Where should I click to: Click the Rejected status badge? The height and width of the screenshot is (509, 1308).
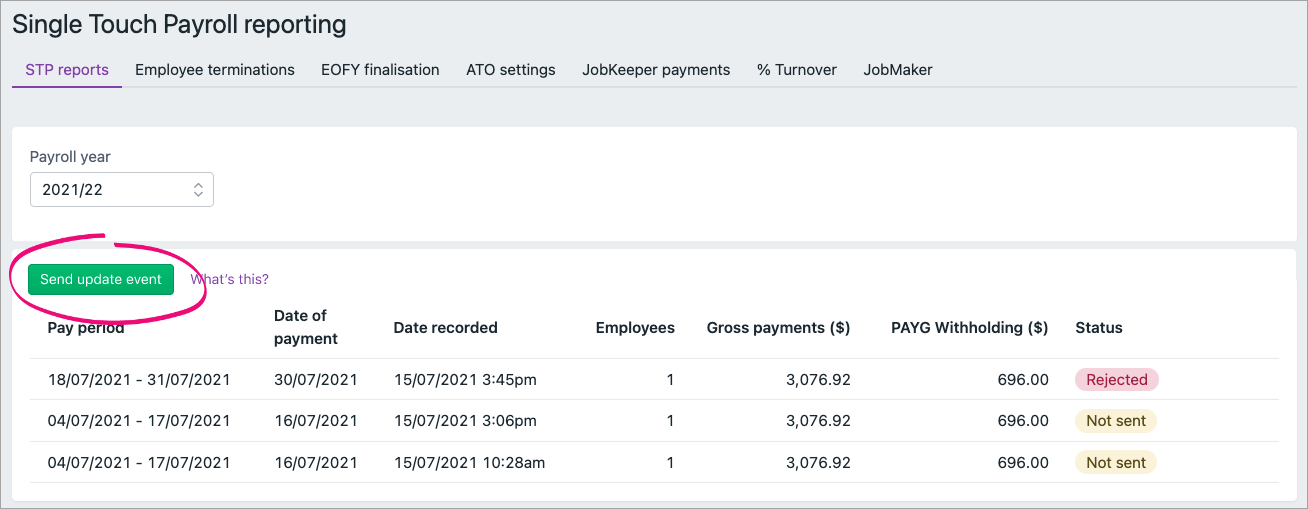pos(1116,380)
